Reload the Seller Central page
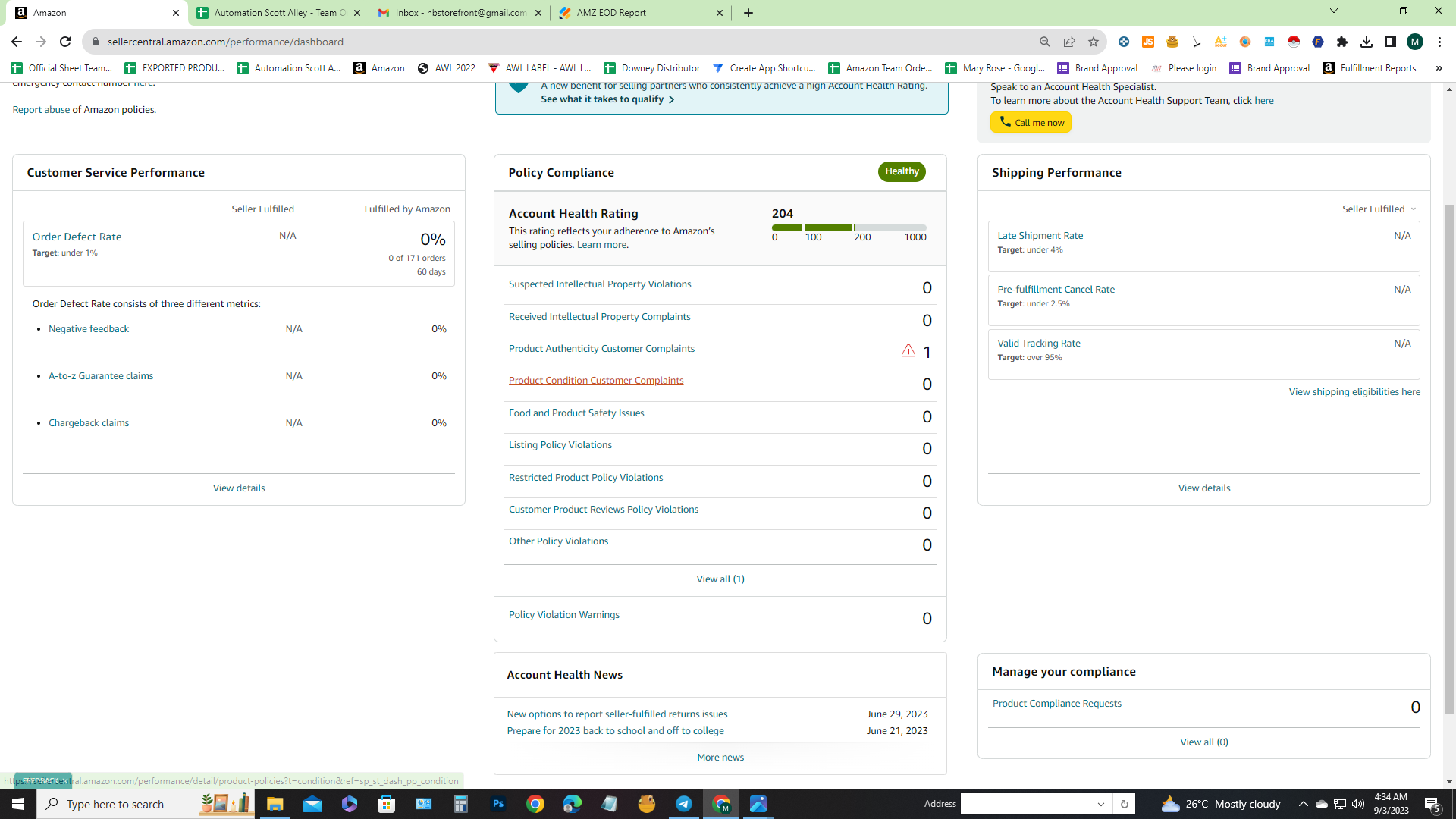Image resolution: width=1456 pixels, height=819 pixels. coord(65,42)
